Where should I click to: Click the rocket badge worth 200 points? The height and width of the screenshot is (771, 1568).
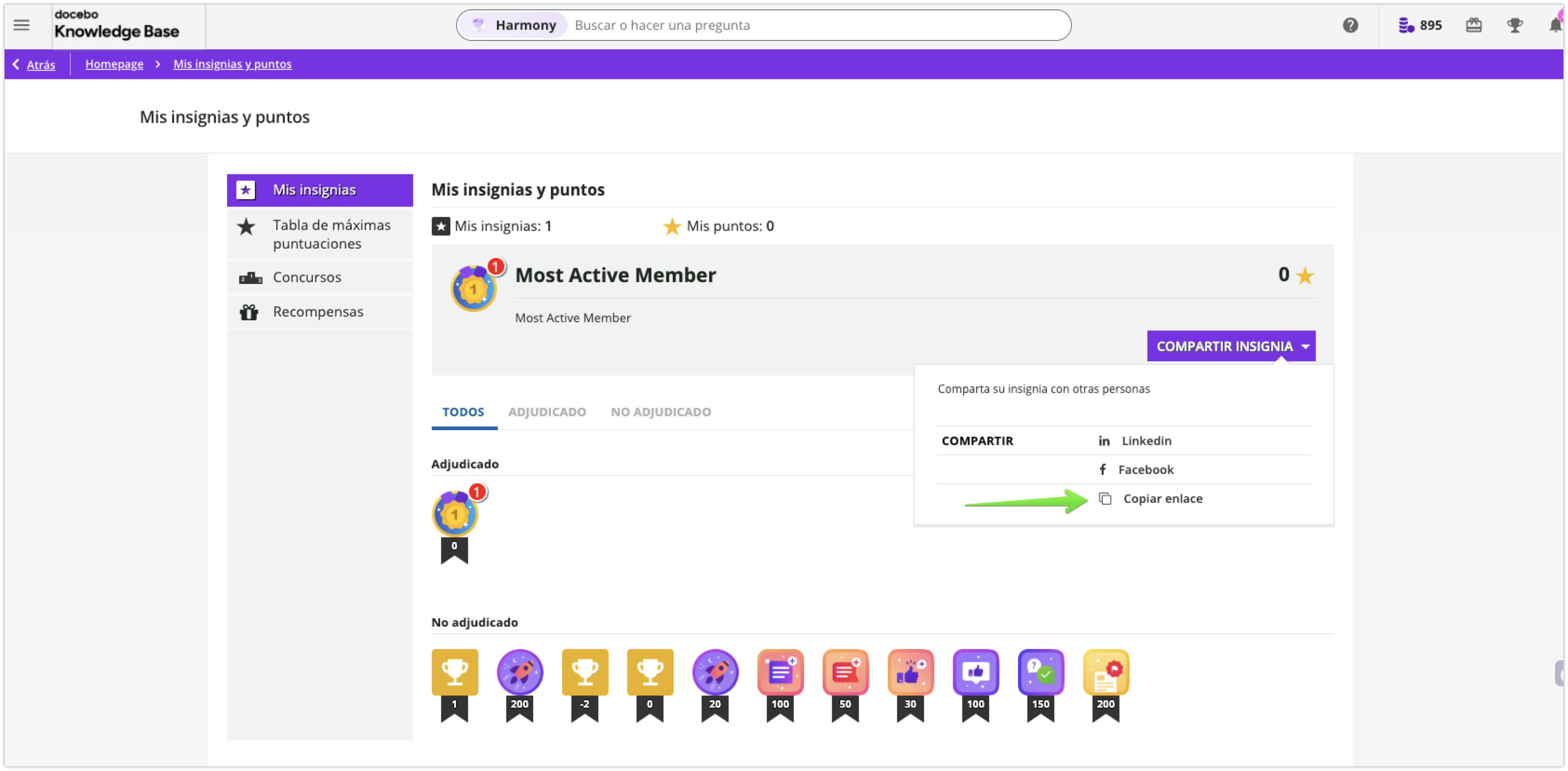[x=519, y=672]
